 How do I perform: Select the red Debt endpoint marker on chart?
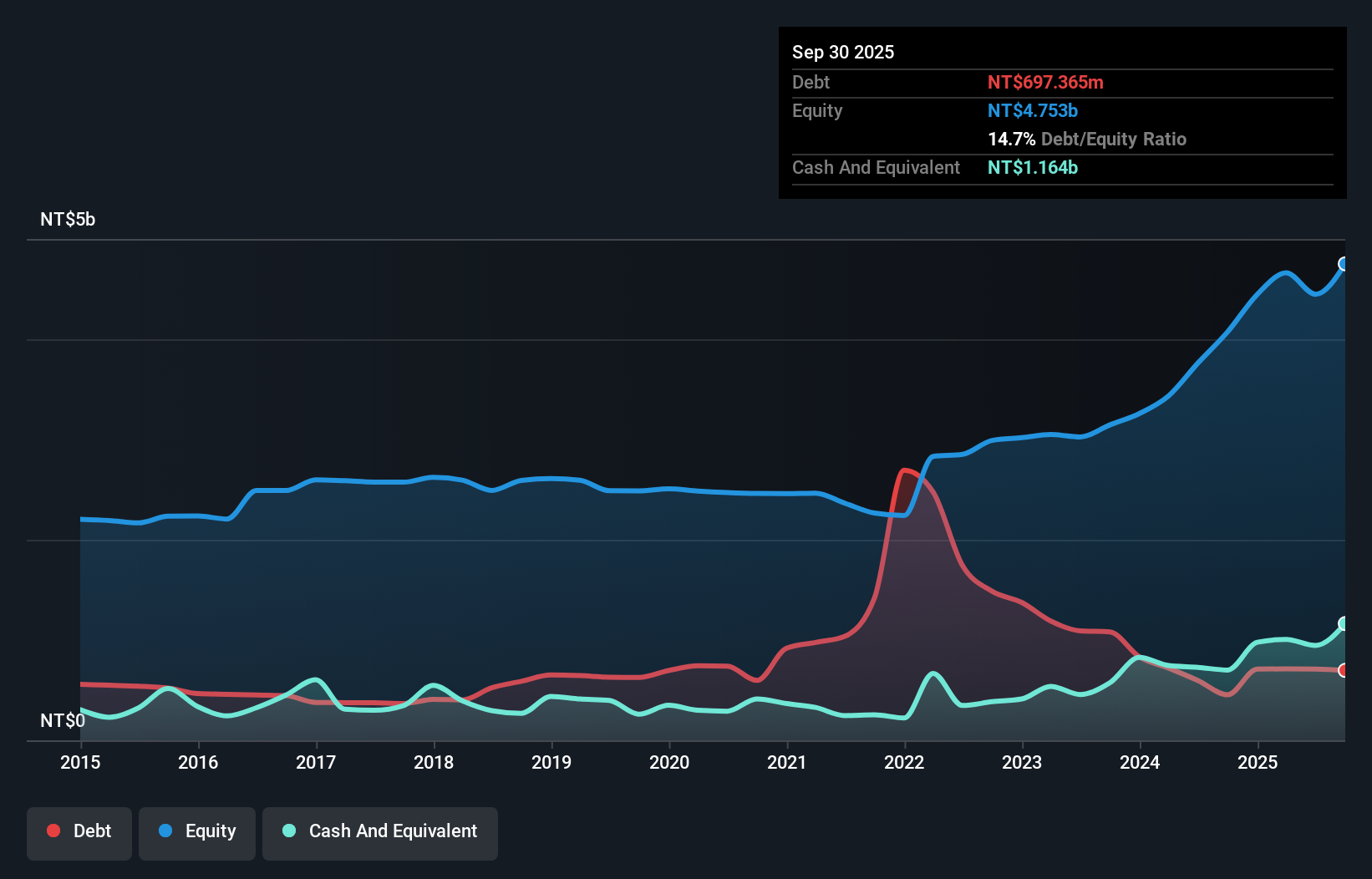click(x=1344, y=670)
